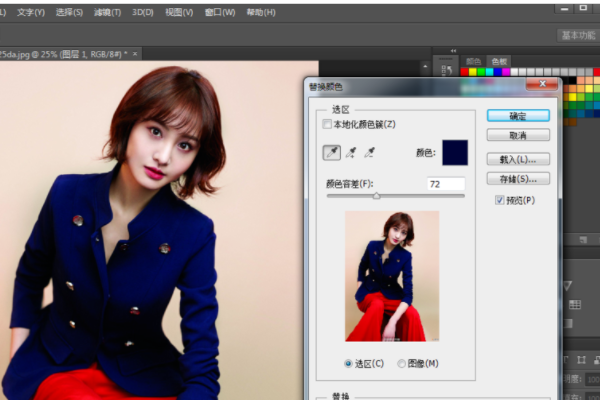Click the red swatch in 色板 panel

(465, 72)
